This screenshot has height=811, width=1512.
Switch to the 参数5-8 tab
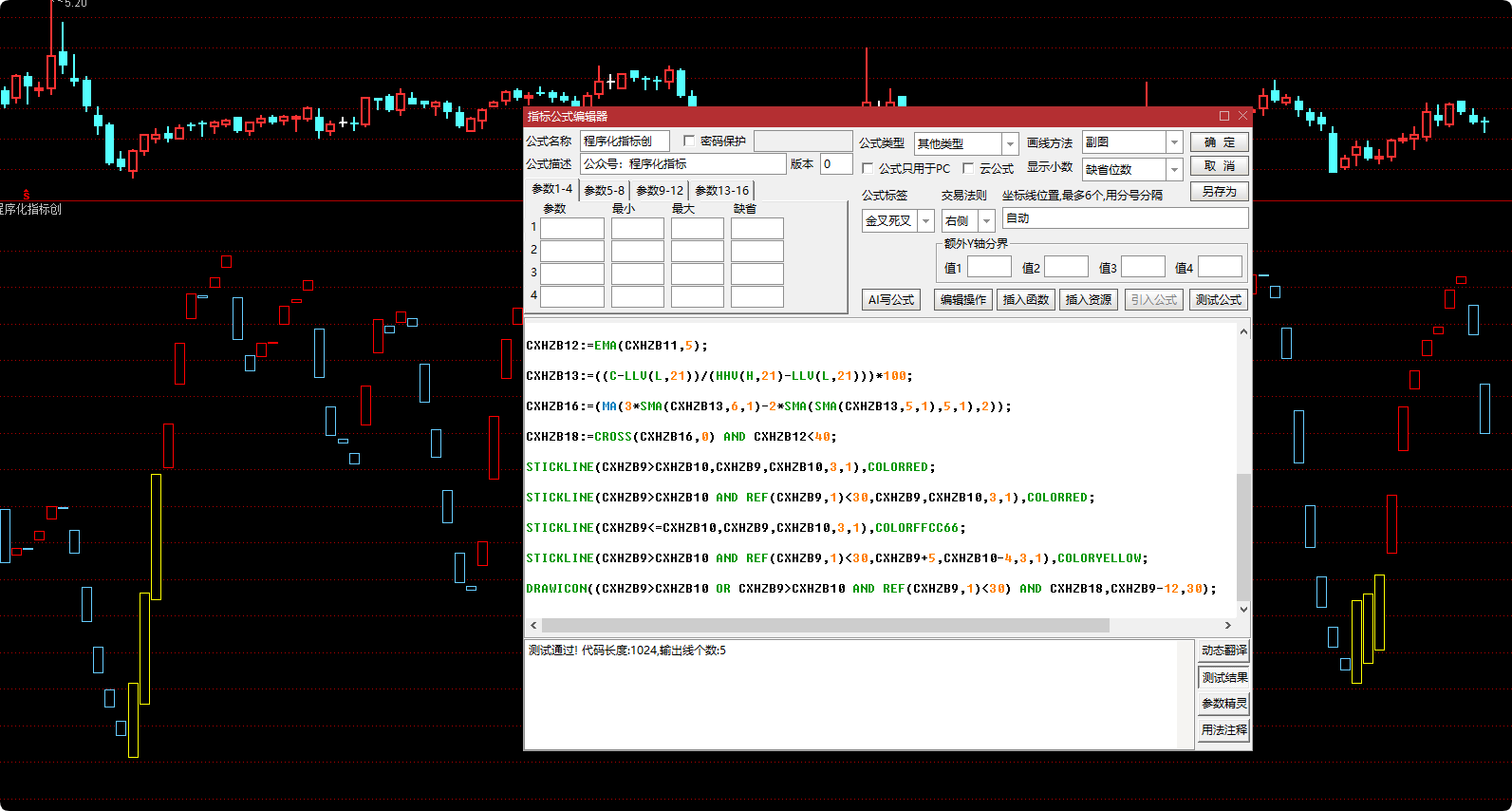point(604,190)
